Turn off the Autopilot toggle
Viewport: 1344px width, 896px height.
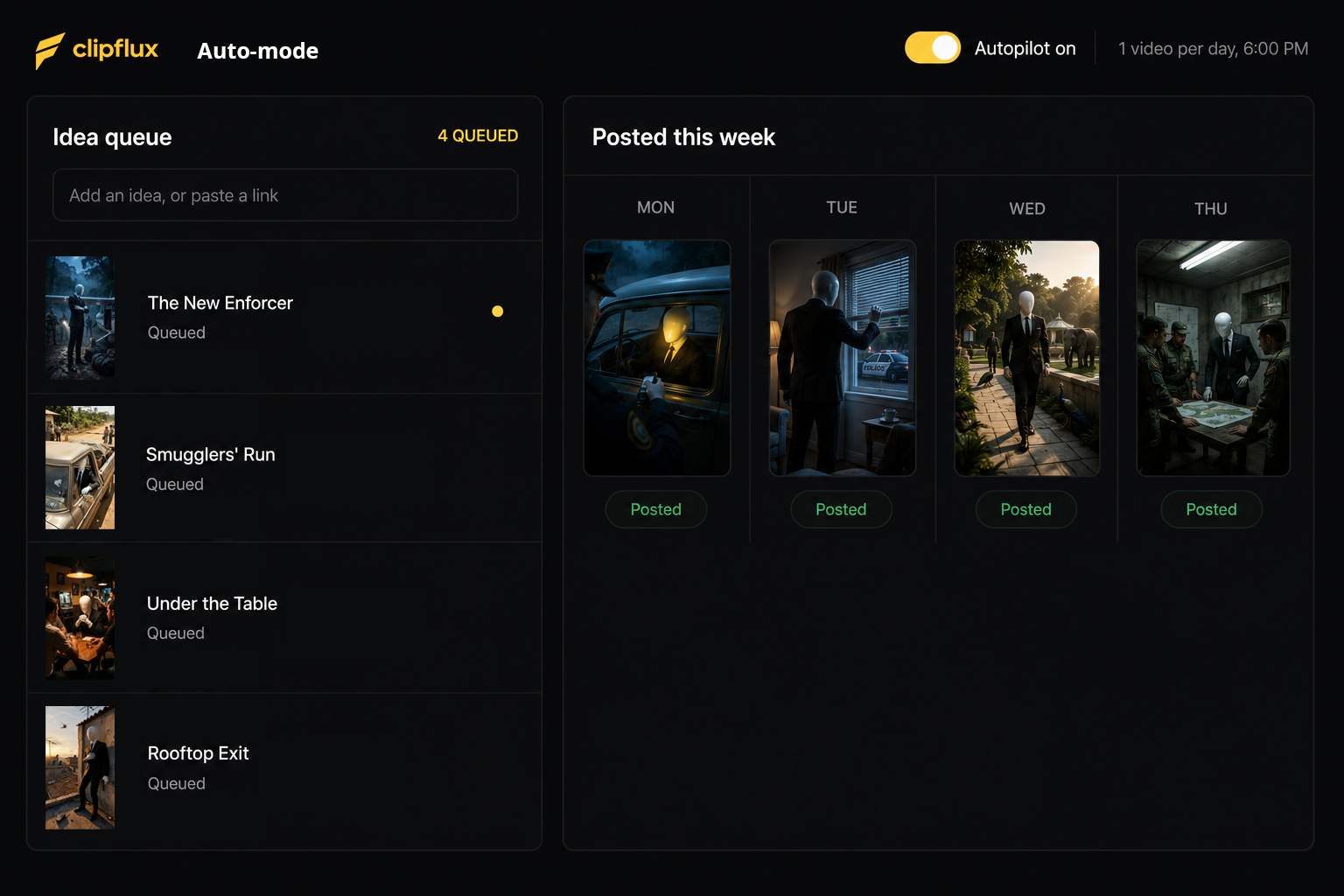933,48
